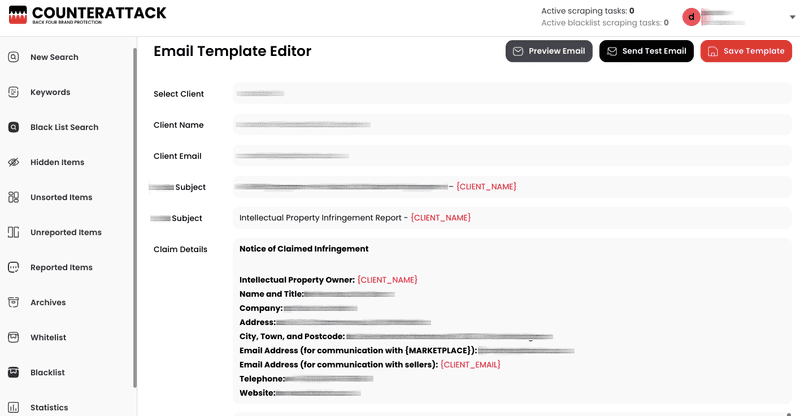Click the New Search magnifier icon
Viewport: 800px width, 416px height.
[x=13, y=57]
